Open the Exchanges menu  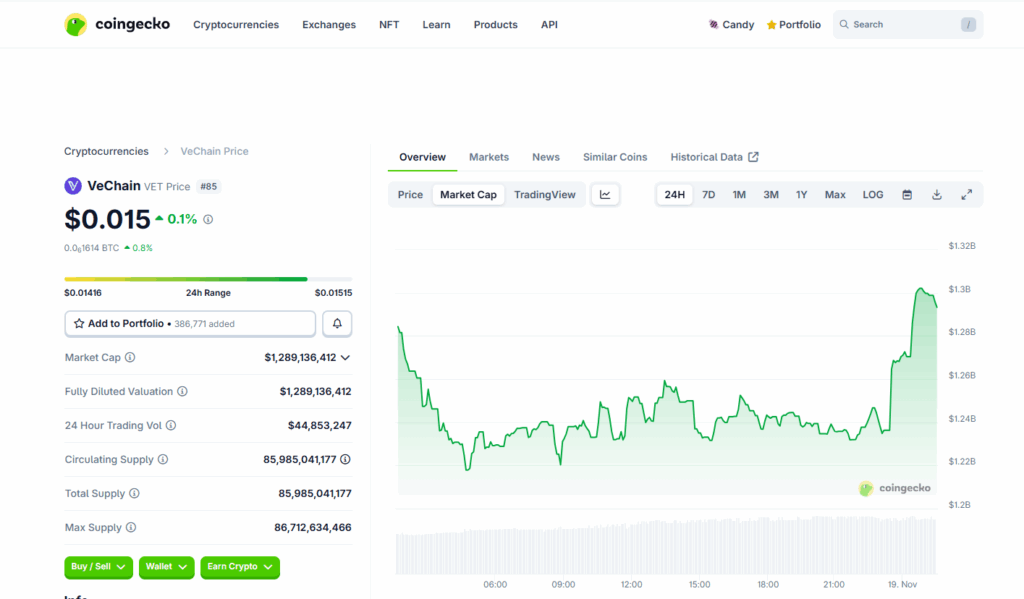click(x=329, y=25)
